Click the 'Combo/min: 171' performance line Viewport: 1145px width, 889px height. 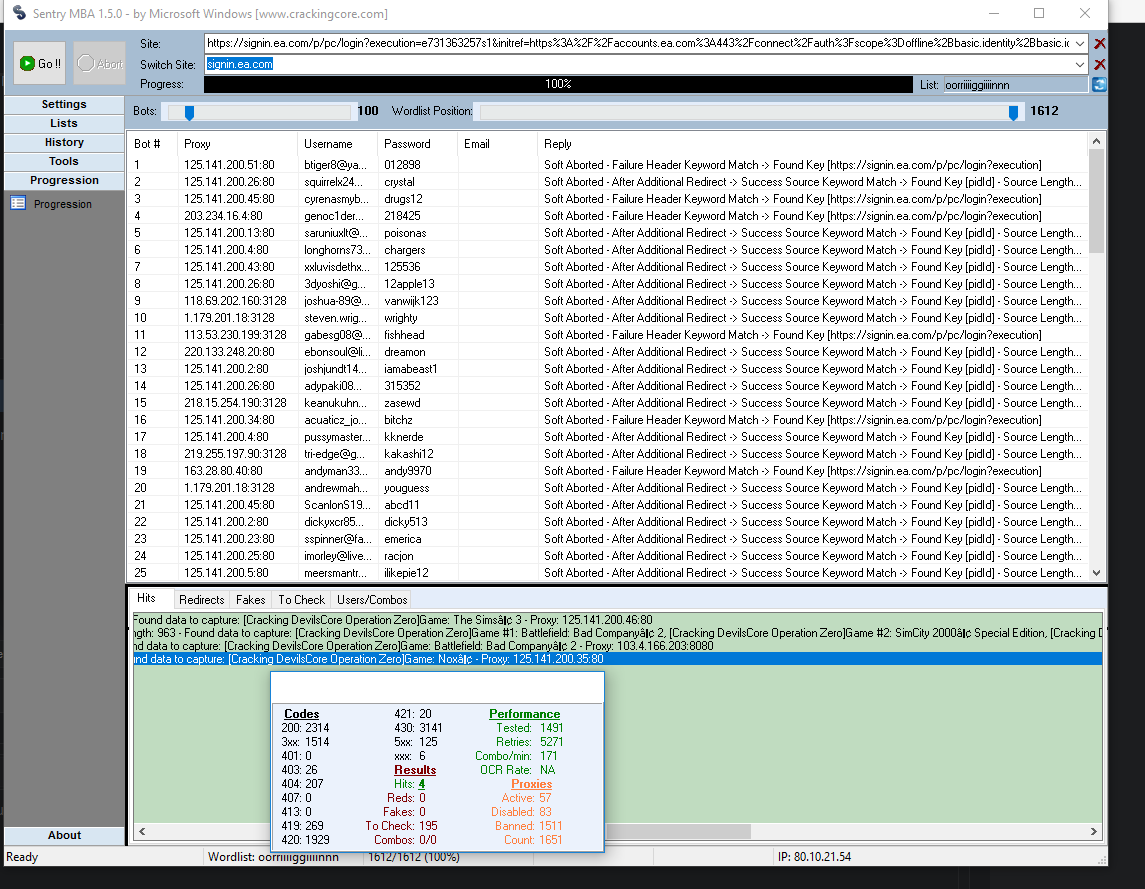(x=516, y=756)
